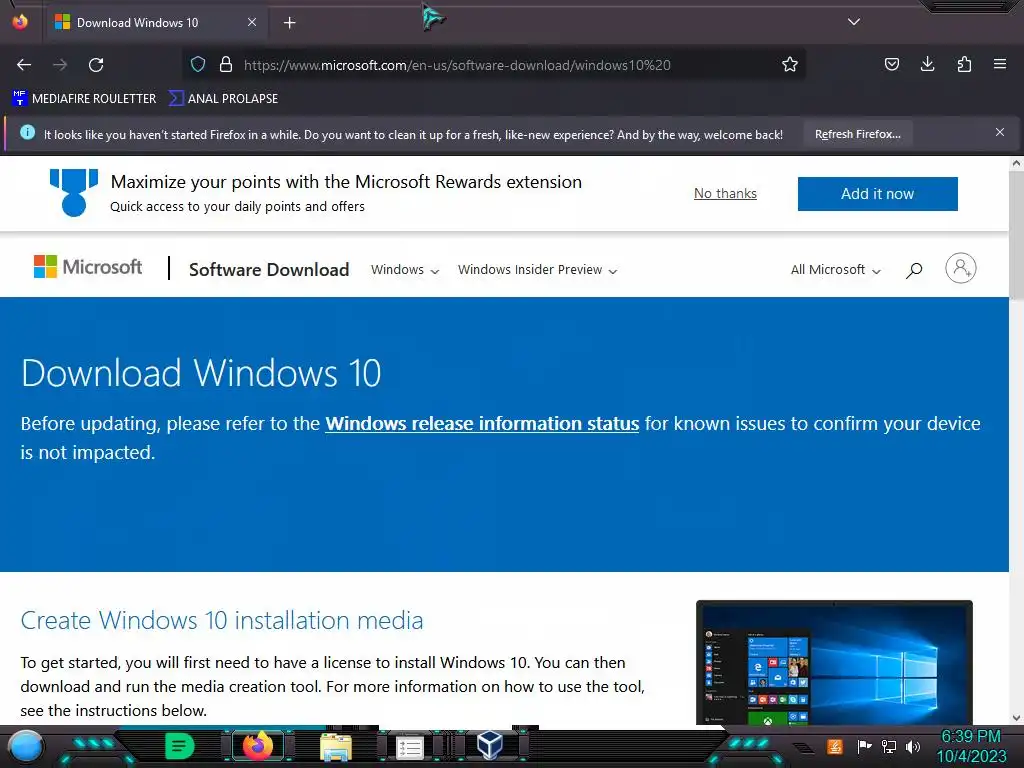The width and height of the screenshot is (1024, 768).
Task: Close the Download Windows 10 tab
Action: (251, 22)
